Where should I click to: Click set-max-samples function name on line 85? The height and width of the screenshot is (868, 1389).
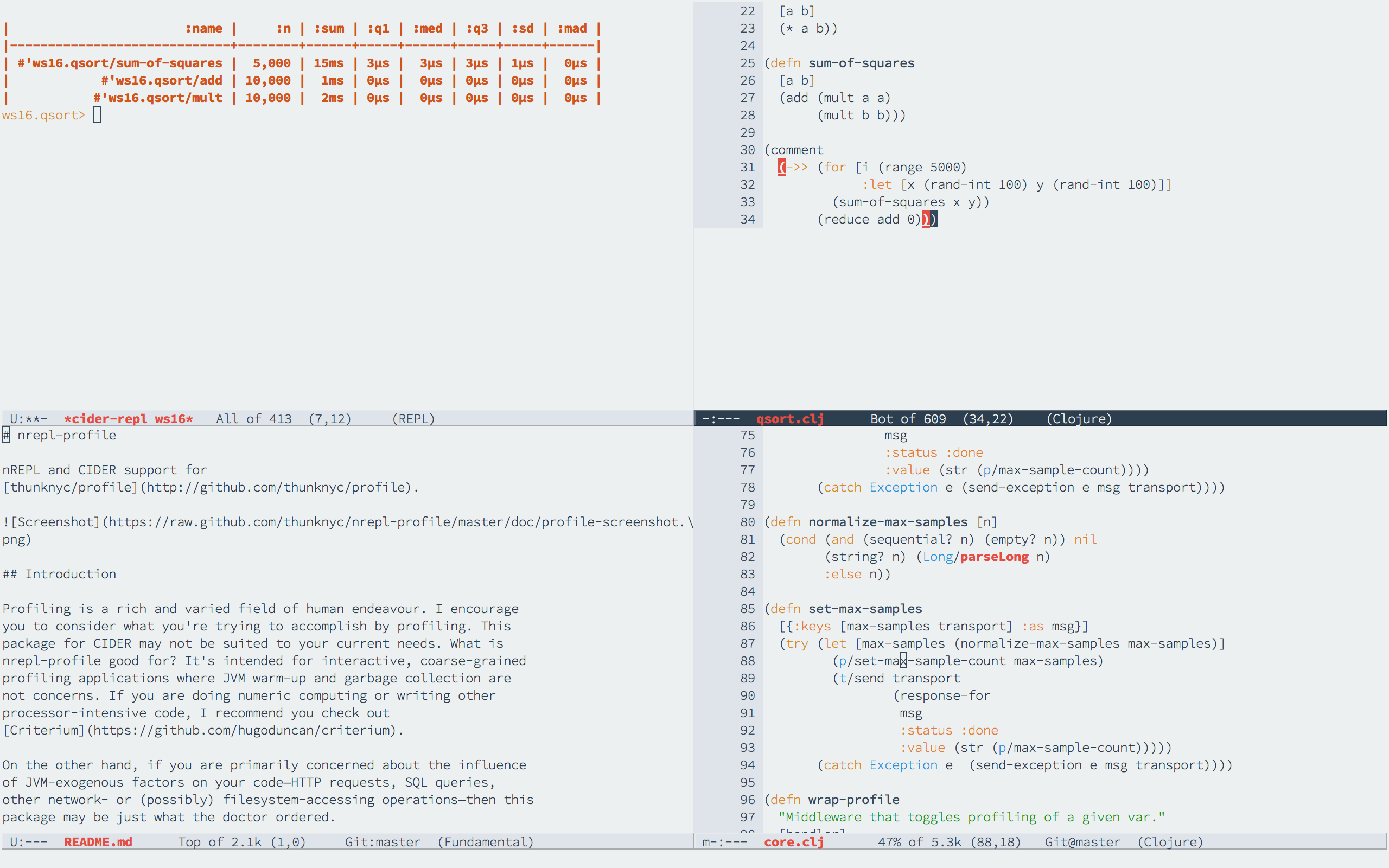pyautogui.click(x=865, y=609)
